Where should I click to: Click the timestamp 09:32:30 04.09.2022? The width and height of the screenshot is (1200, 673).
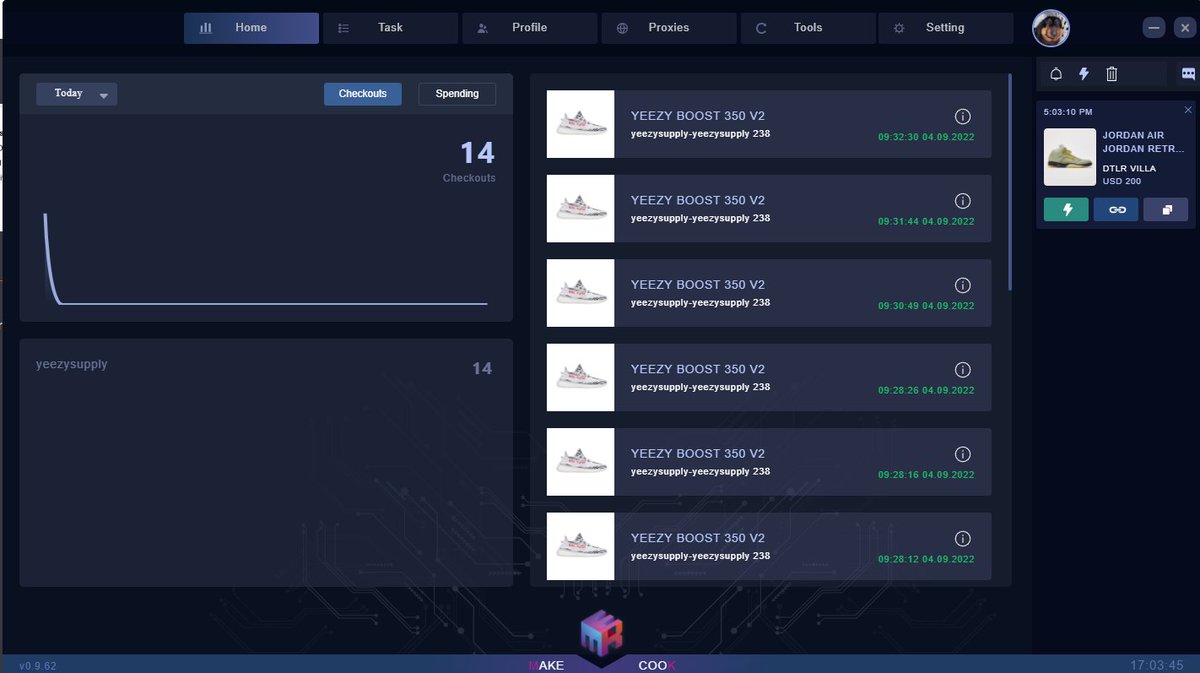click(926, 137)
